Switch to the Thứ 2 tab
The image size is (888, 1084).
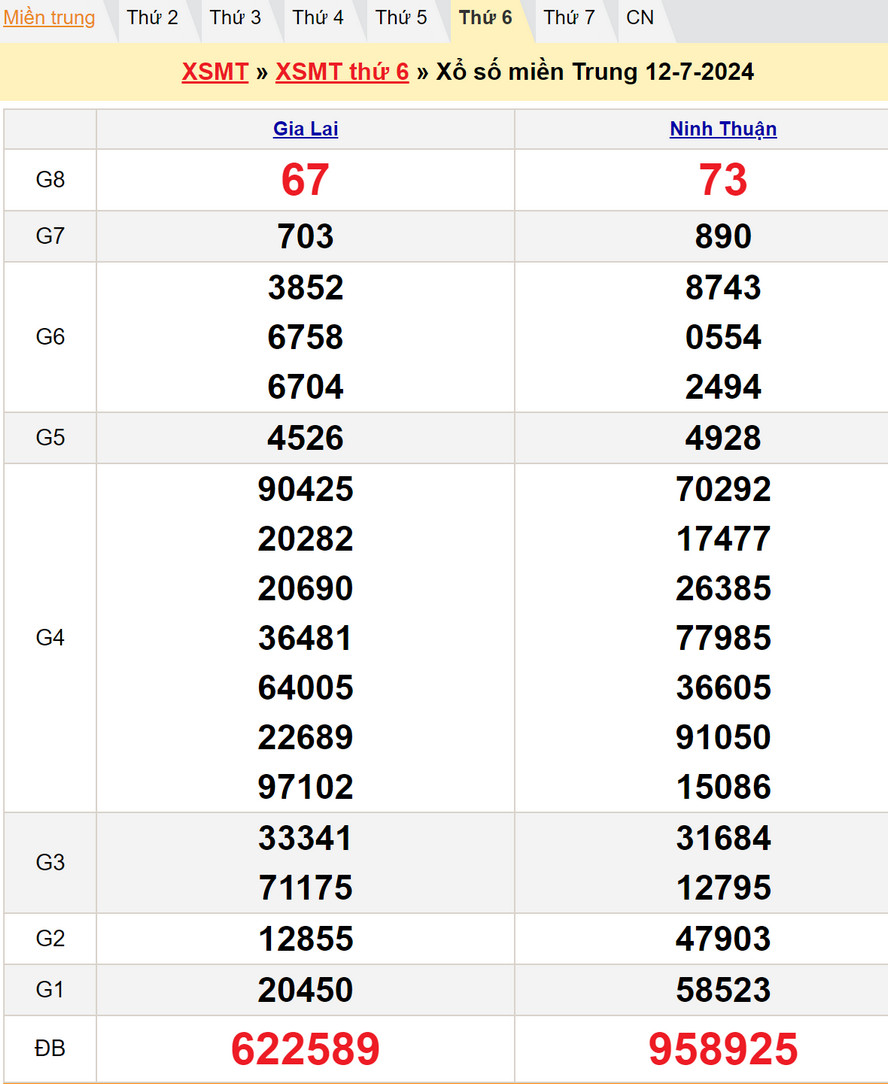tap(152, 18)
